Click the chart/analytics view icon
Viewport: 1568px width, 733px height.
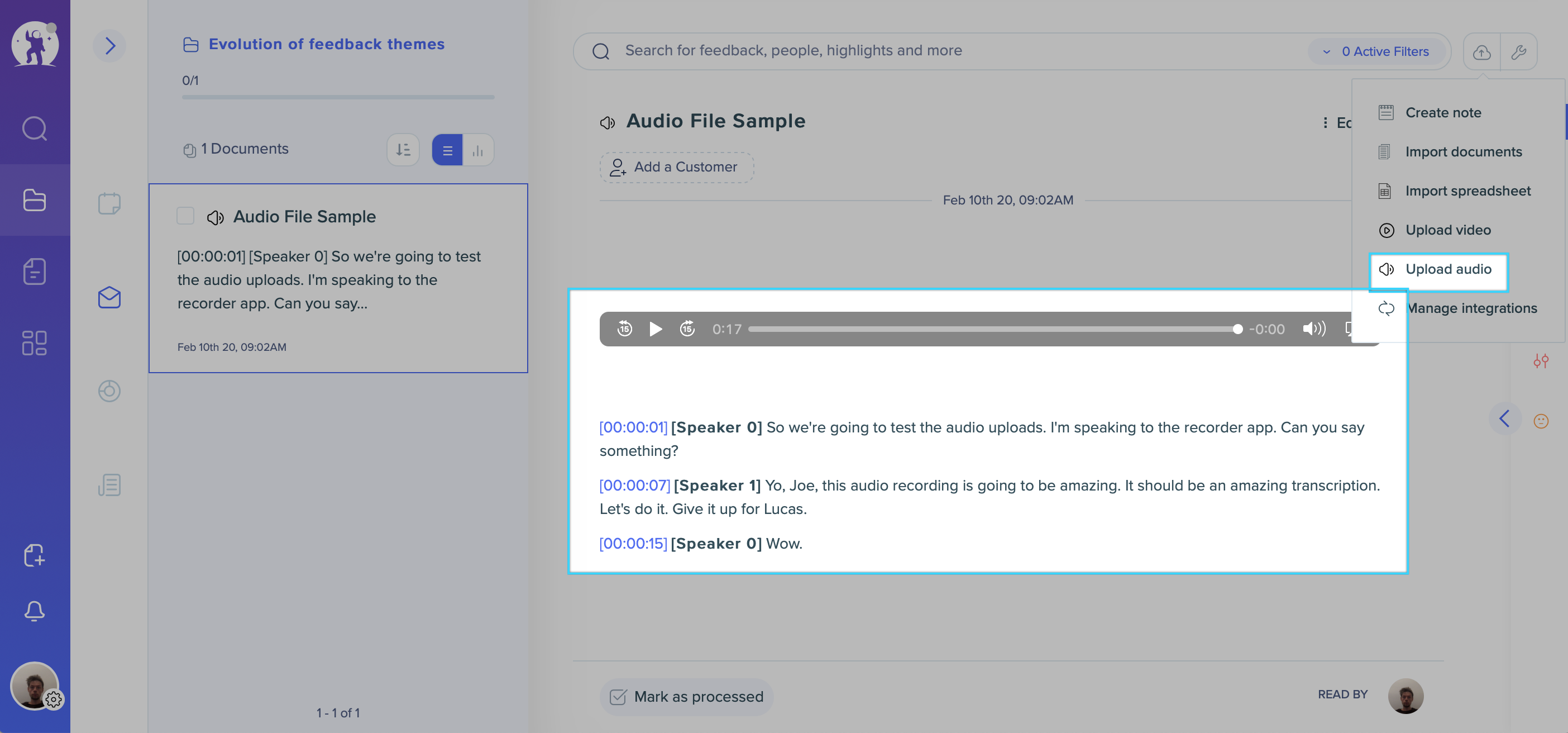[x=477, y=149]
